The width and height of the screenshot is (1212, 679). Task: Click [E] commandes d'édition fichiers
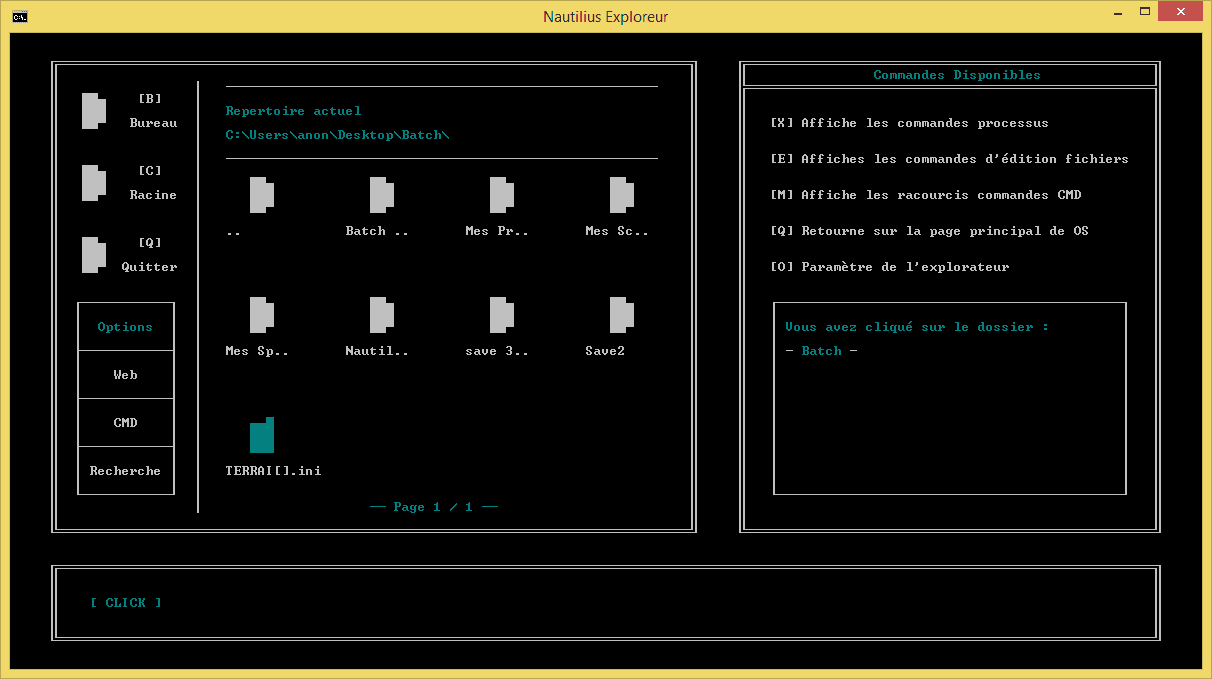[949, 159]
